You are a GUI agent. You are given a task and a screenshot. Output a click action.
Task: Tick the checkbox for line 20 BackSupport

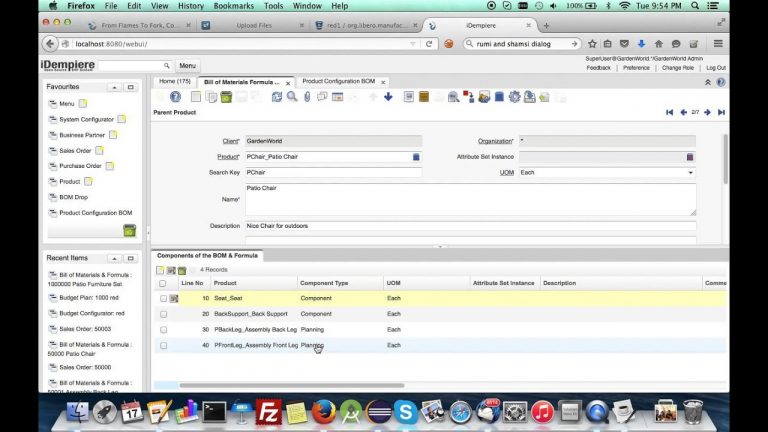click(x=163, y=314)
